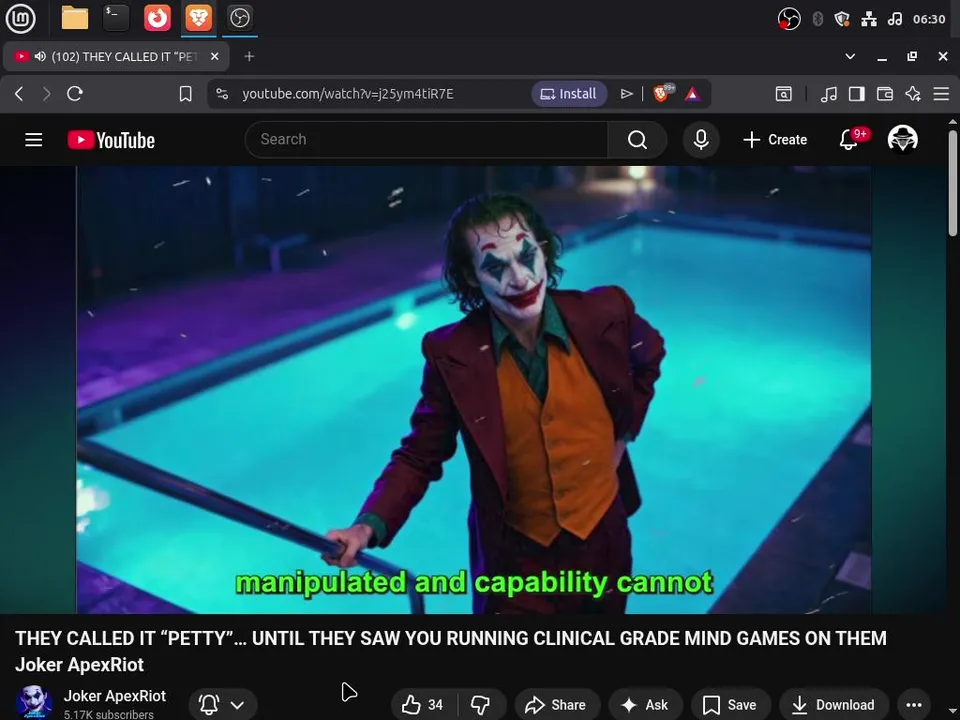This screenshot has height=720, width=960.
Task: Open the network connections tray icon
Action: [869, 19]
